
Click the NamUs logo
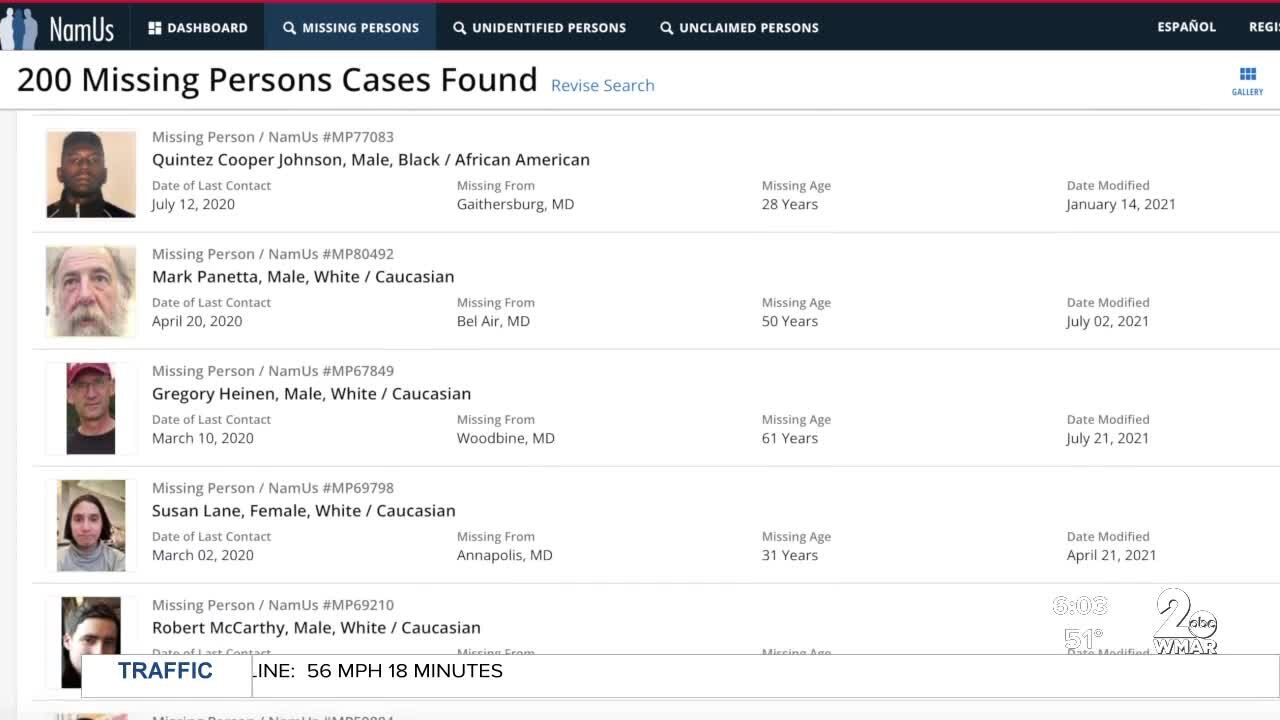point(57,28)
